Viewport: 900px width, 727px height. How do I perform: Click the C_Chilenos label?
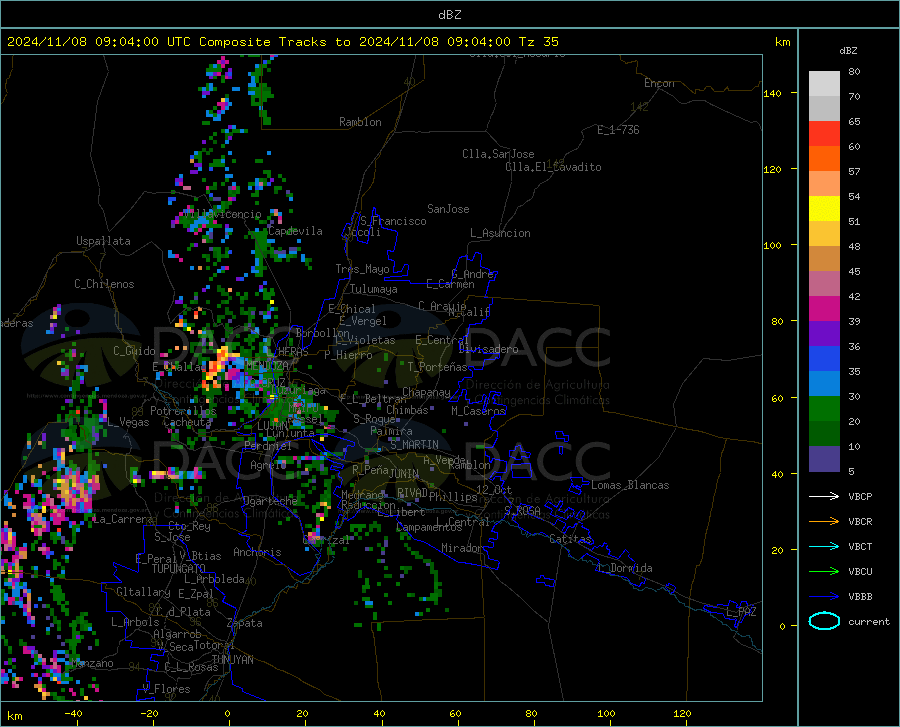pos(104,284)
